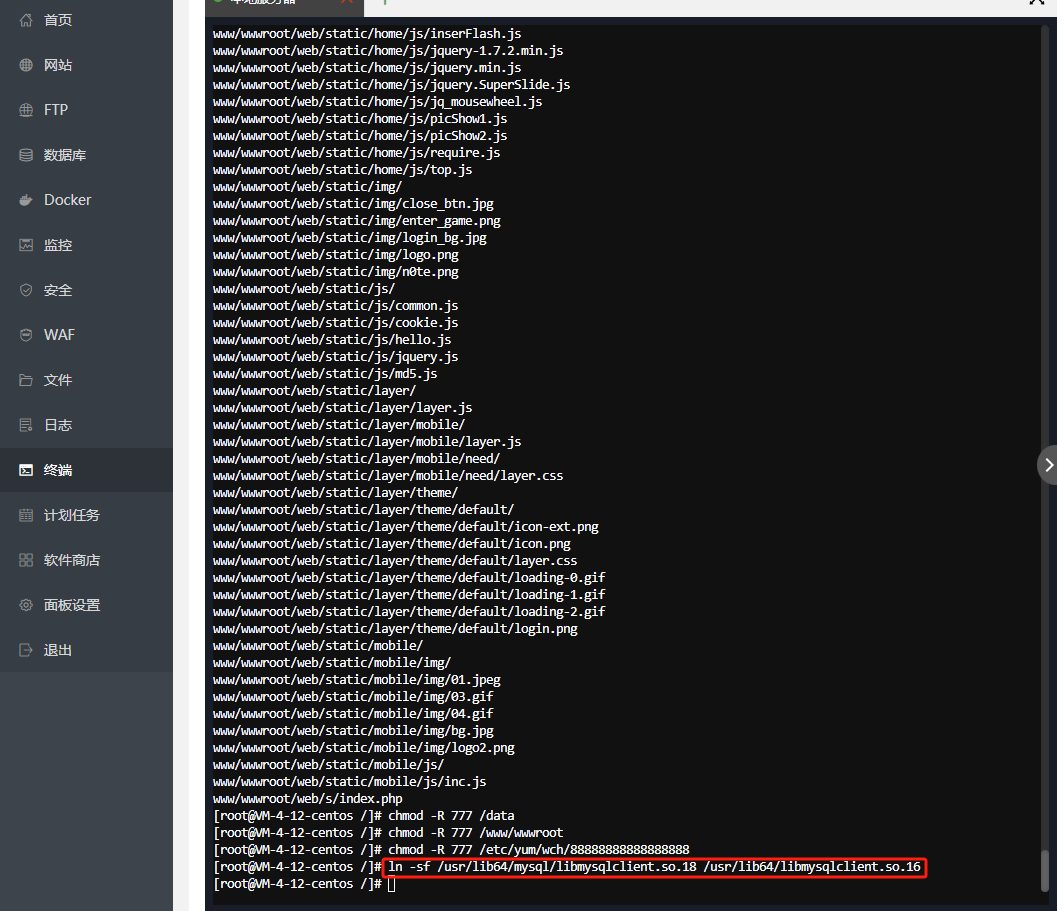Go to 网站 website management
This screenshot has height=911, width=1057.
pos(58,65)
